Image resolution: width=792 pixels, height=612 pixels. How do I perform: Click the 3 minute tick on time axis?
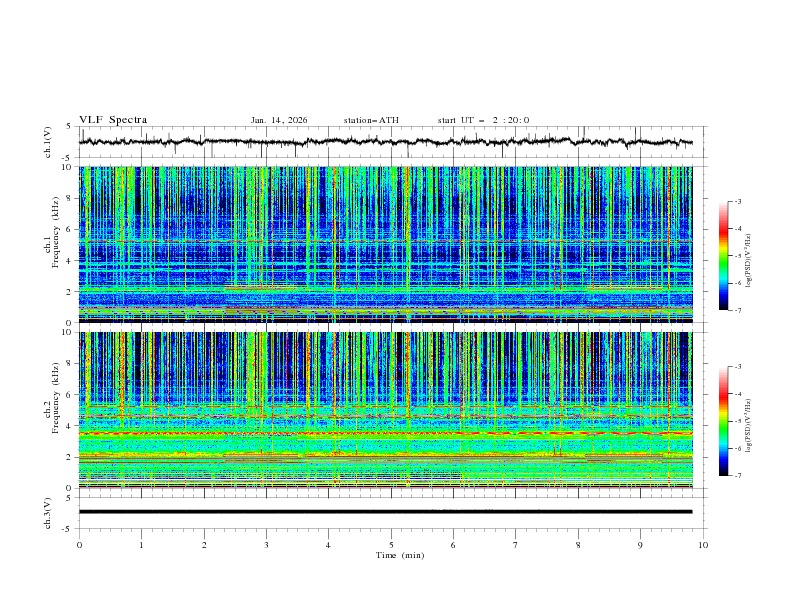[266, 545]
